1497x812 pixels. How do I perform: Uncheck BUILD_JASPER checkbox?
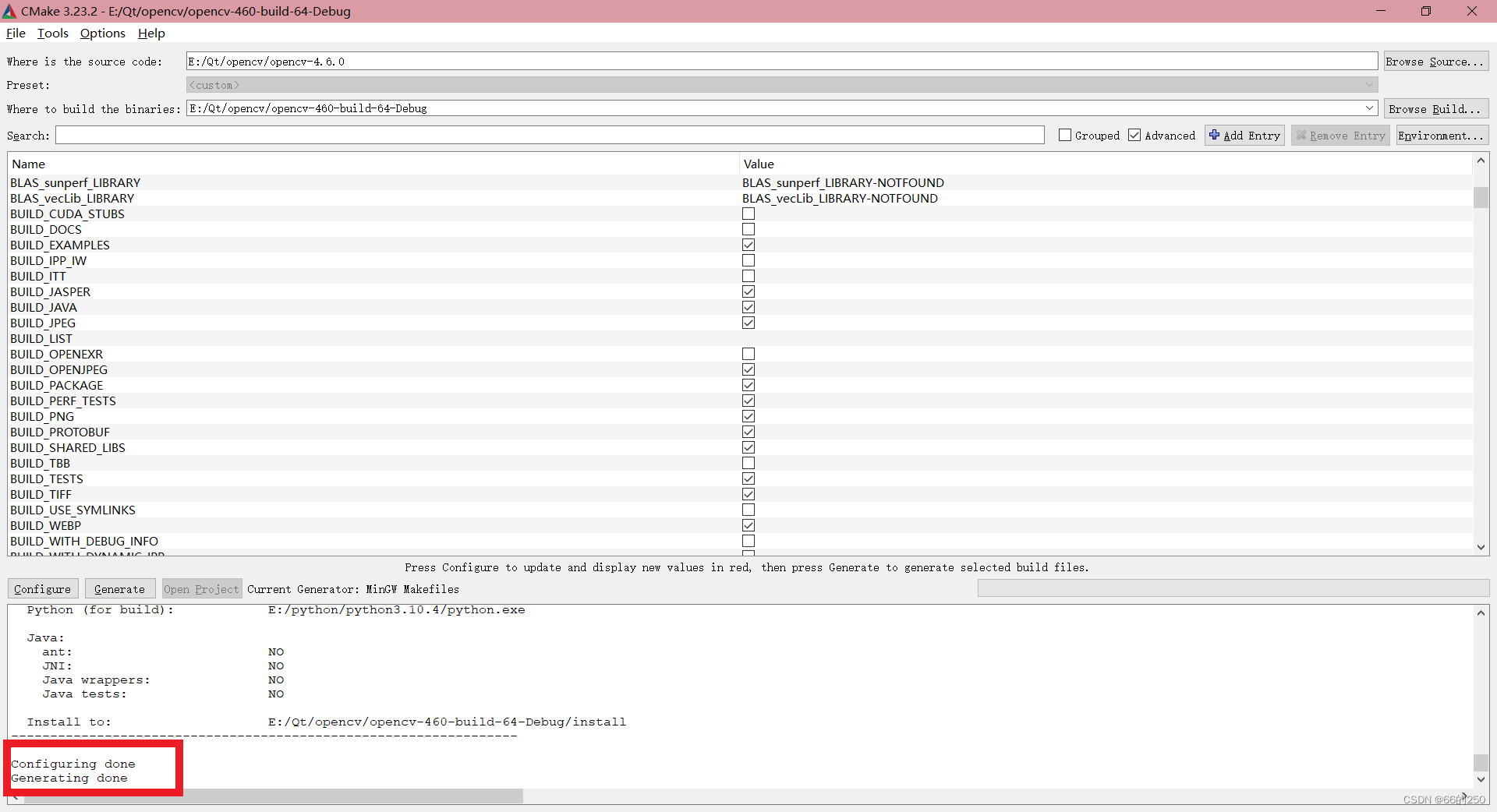(748, 291)
